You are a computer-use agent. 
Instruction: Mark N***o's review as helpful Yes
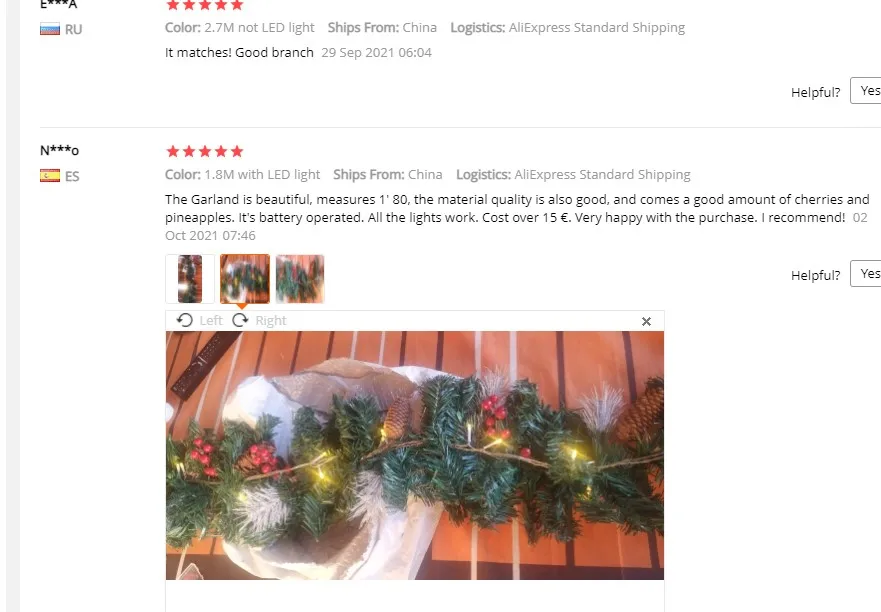coord(866,274)
